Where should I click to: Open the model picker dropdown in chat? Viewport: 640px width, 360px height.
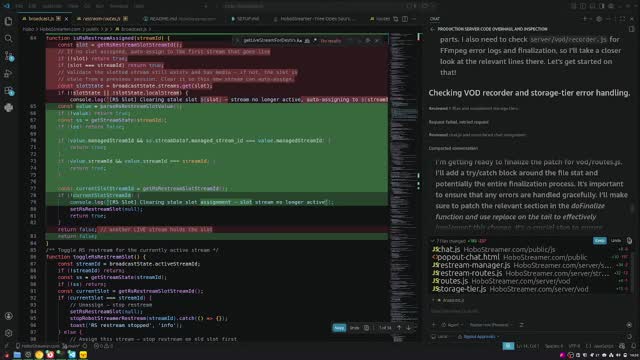pos(491,325)
